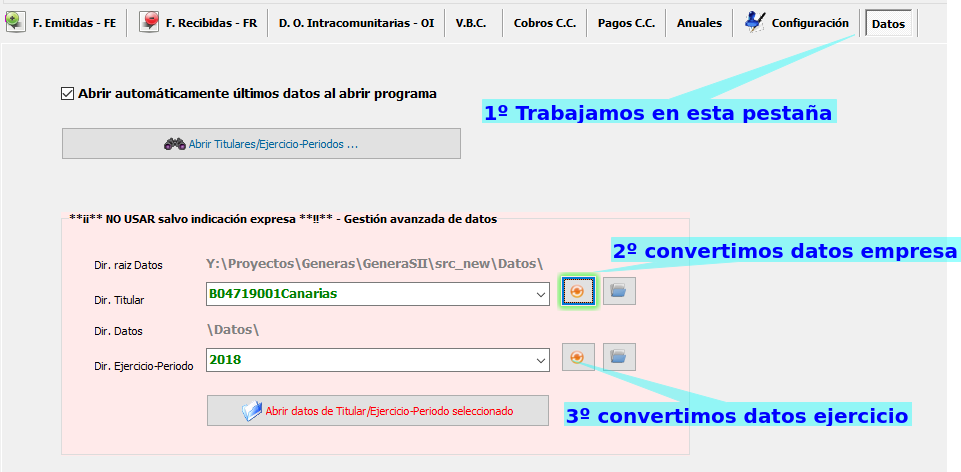Open the Anuales tab
Viewport: 961px width, 472px height.
tap(699, 23)
